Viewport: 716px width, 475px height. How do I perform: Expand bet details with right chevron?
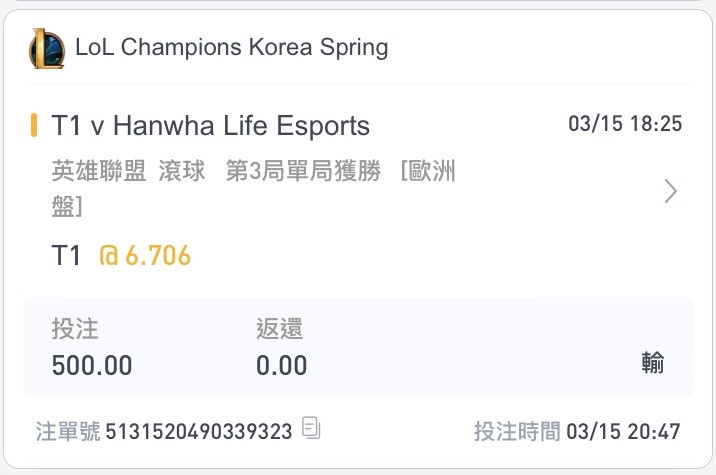(x=670, y=191)
